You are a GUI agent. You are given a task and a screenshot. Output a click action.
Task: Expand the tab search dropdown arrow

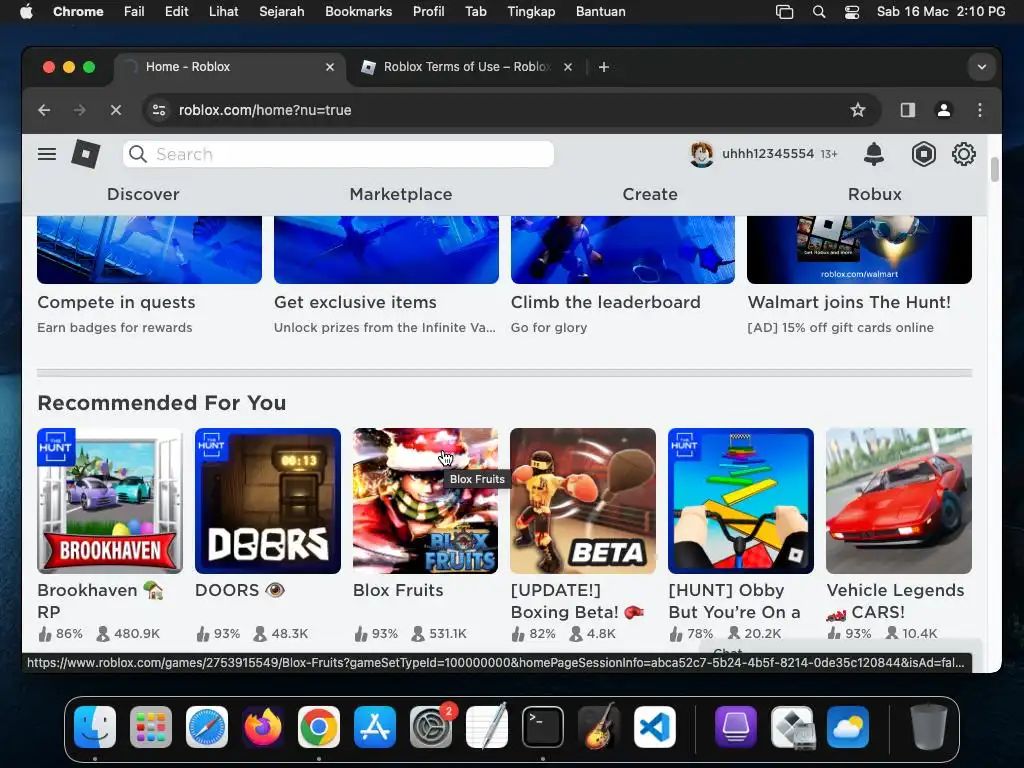(982, 67)
